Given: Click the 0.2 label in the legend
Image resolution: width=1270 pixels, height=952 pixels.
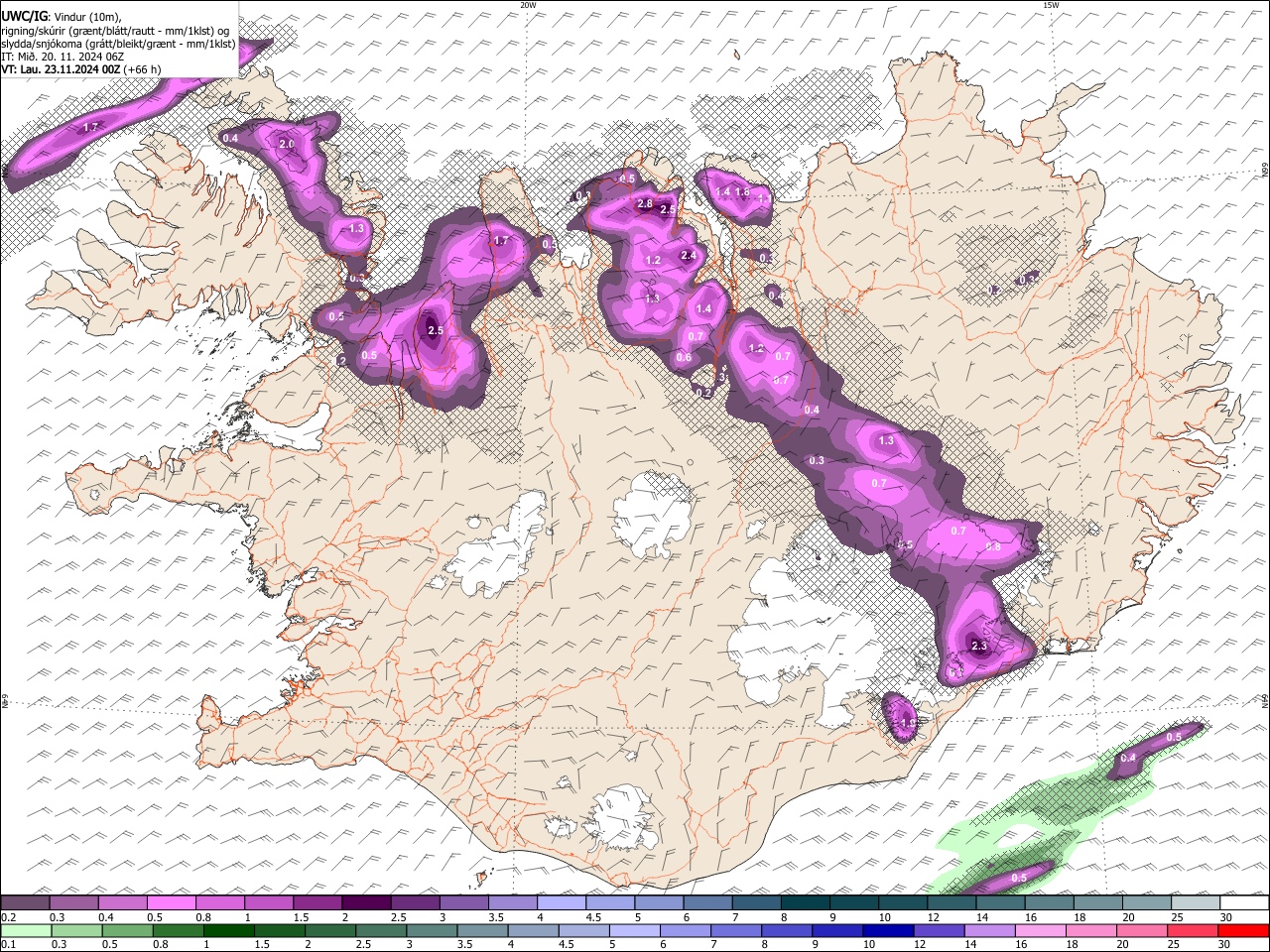Looking at the screenshot, I should 8,918.
